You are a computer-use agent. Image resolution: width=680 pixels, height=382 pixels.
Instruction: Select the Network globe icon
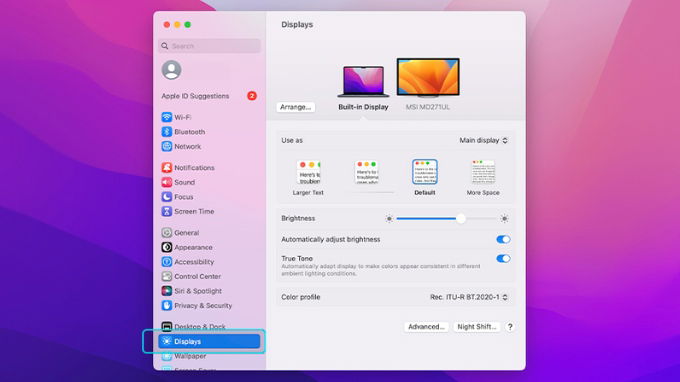click(167, 146)
